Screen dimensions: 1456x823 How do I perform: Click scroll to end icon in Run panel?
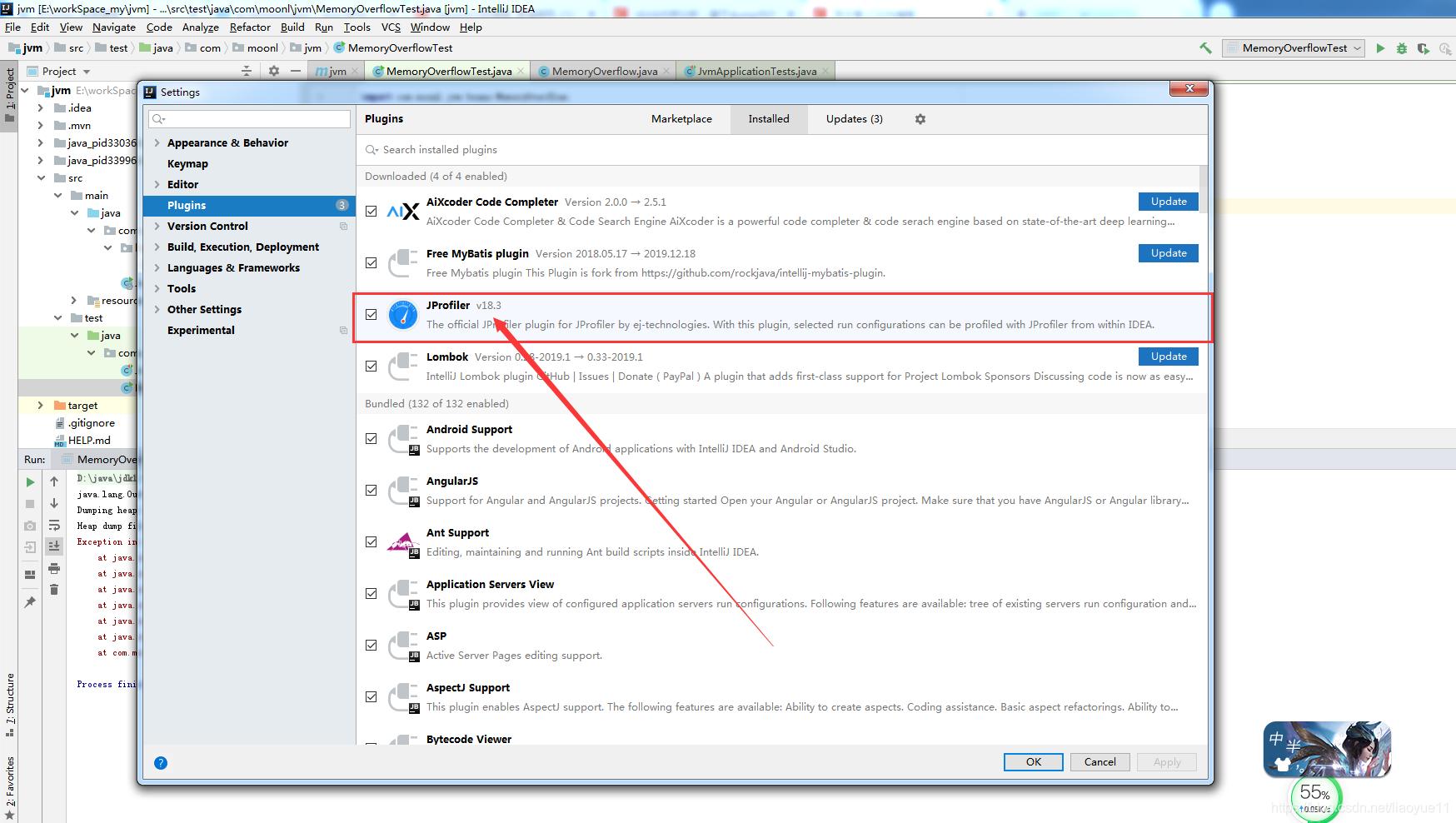point(54,546)
